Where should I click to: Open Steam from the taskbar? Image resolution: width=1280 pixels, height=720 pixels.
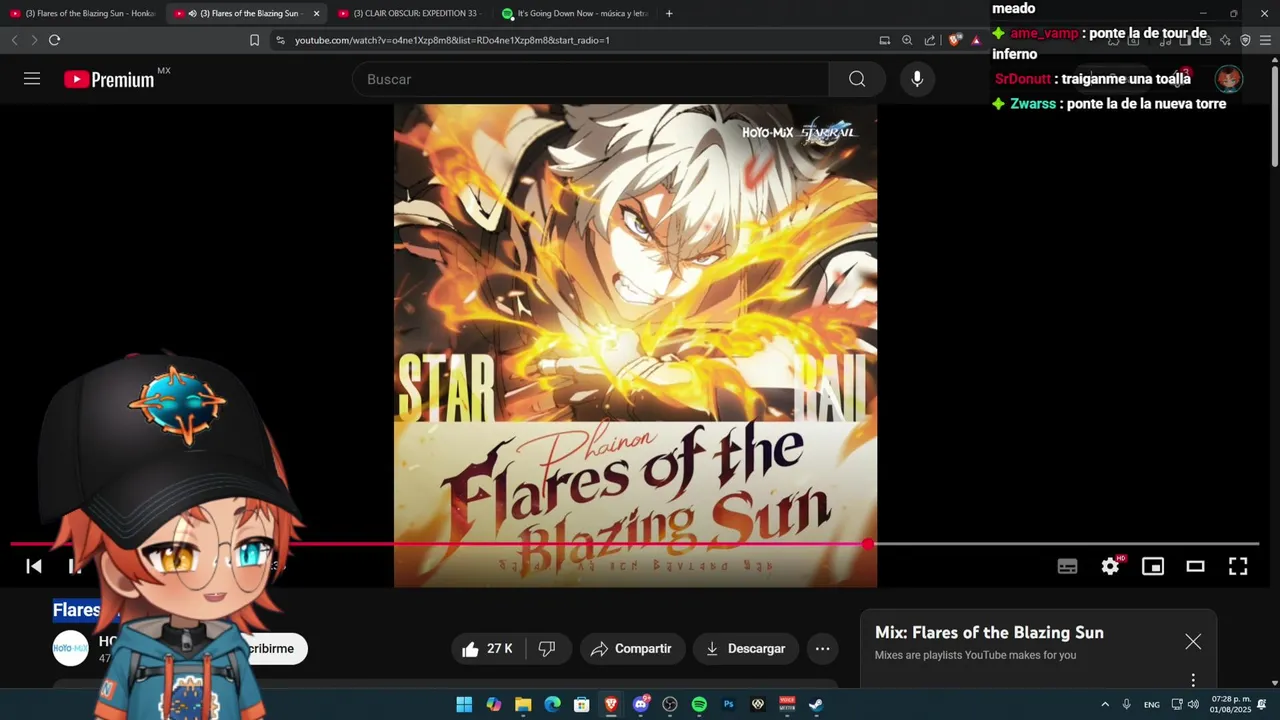tap(816, 704)
